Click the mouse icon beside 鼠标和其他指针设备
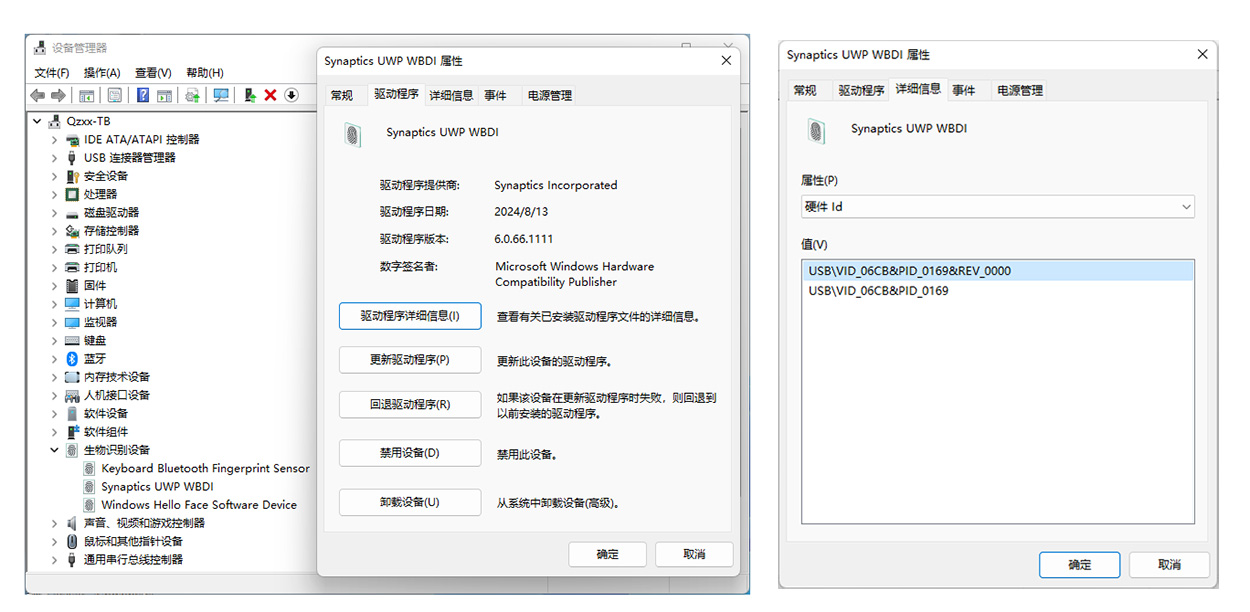This screenshot has height=612, width=1250. (x=72, y=541)
